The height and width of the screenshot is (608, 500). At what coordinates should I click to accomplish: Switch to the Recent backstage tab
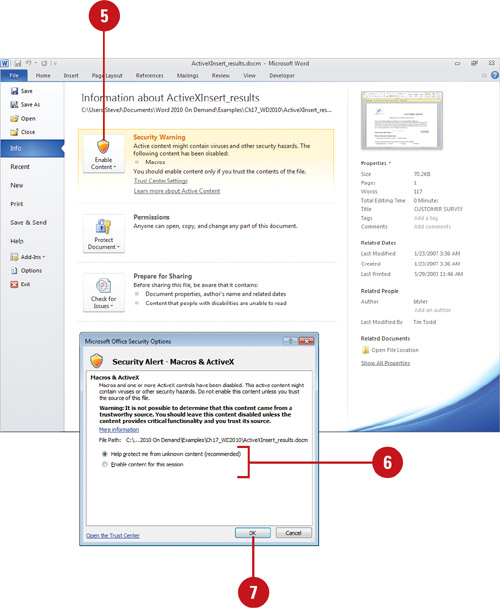pos(20,167)
